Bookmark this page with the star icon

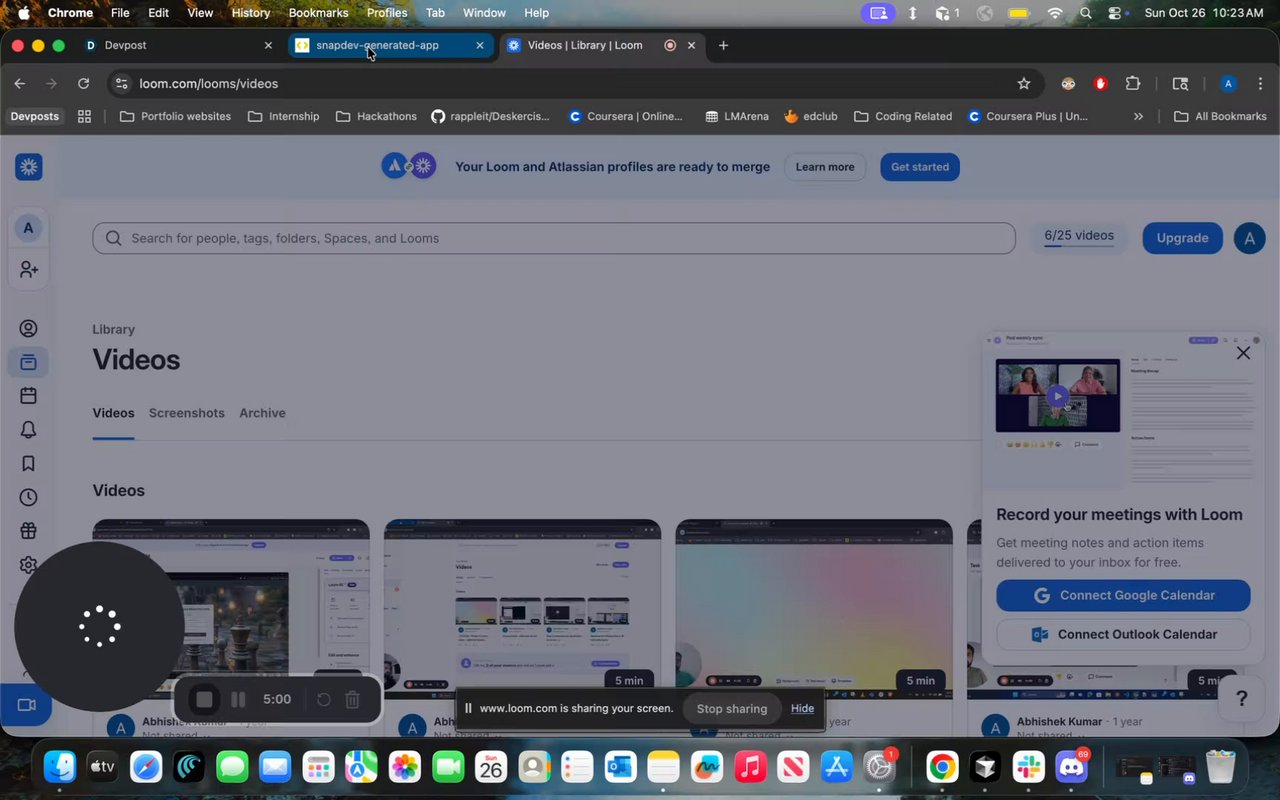(1023, 84)
